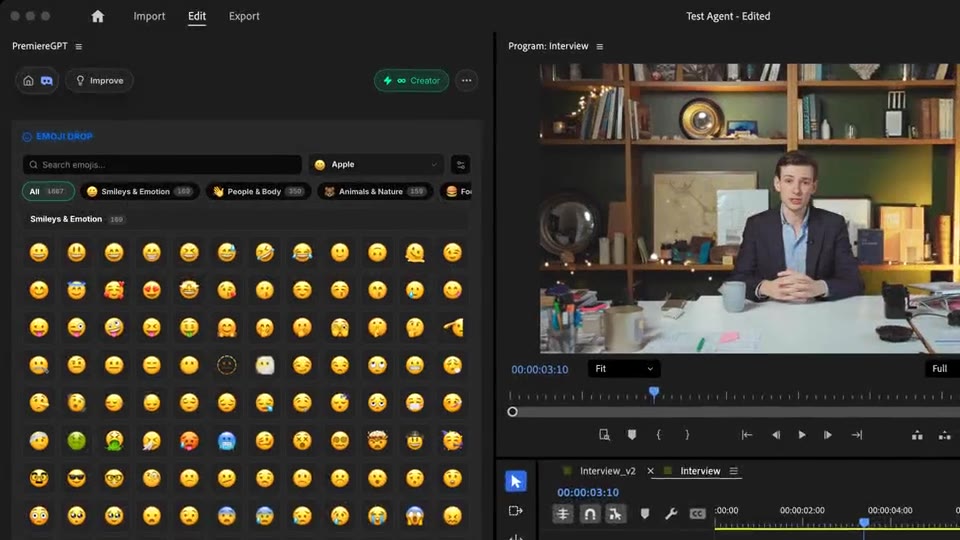
Task: Open the Discord icon in PremiereGPT
Action: tap(47, 80)
